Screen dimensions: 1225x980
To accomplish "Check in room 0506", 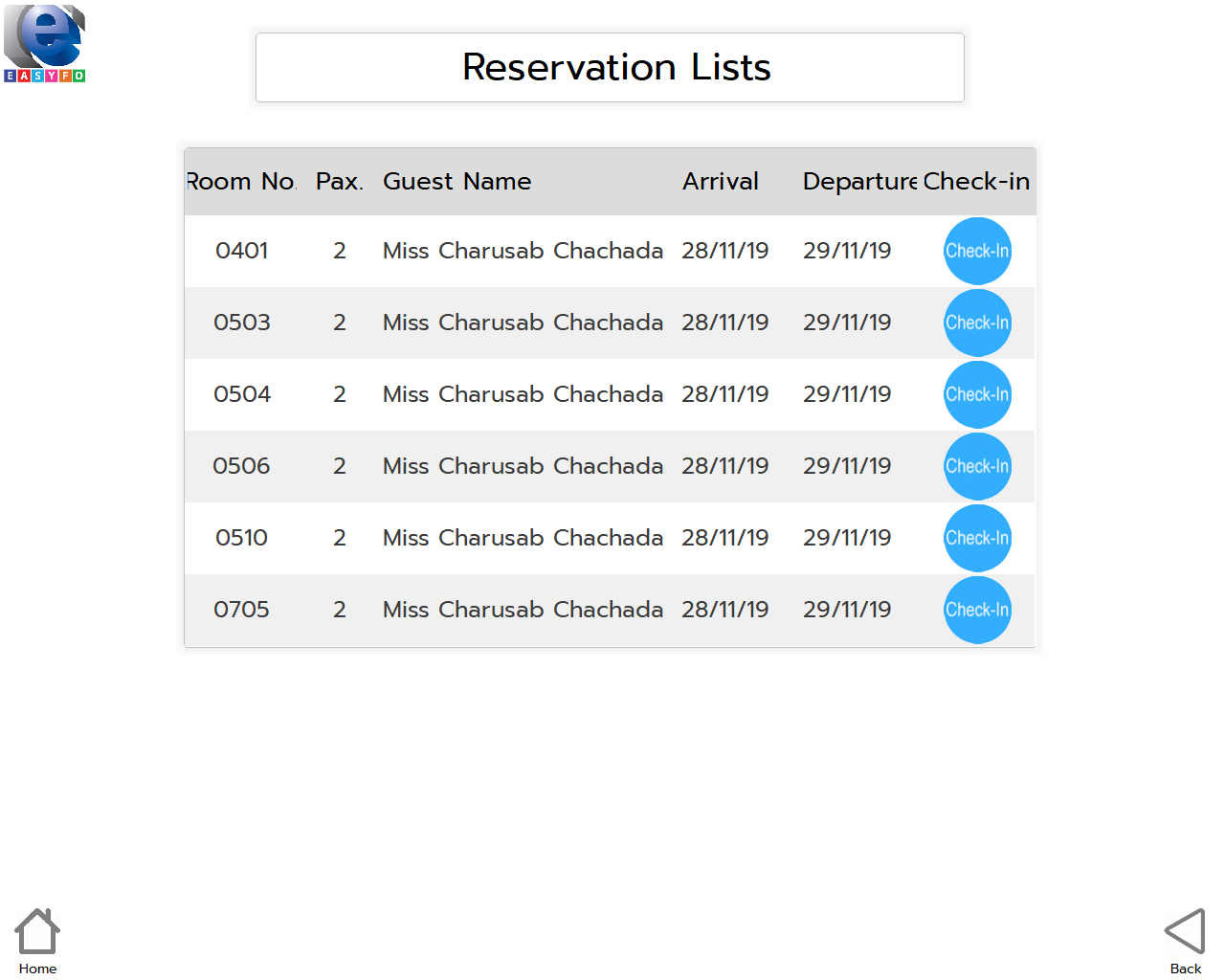I will click(x=977, y=466).
